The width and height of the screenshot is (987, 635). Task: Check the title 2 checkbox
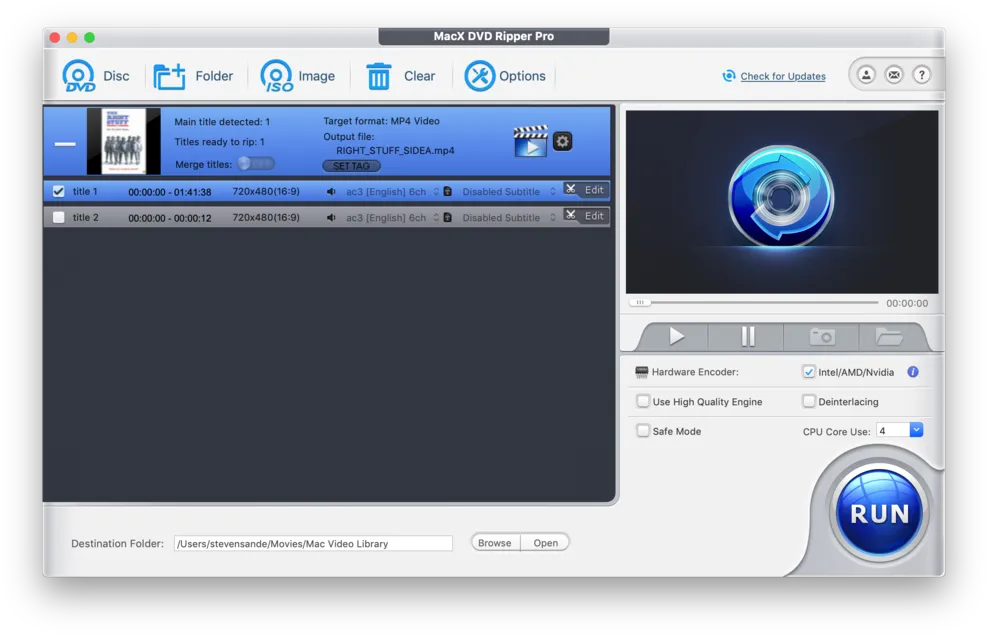(59, 218)
